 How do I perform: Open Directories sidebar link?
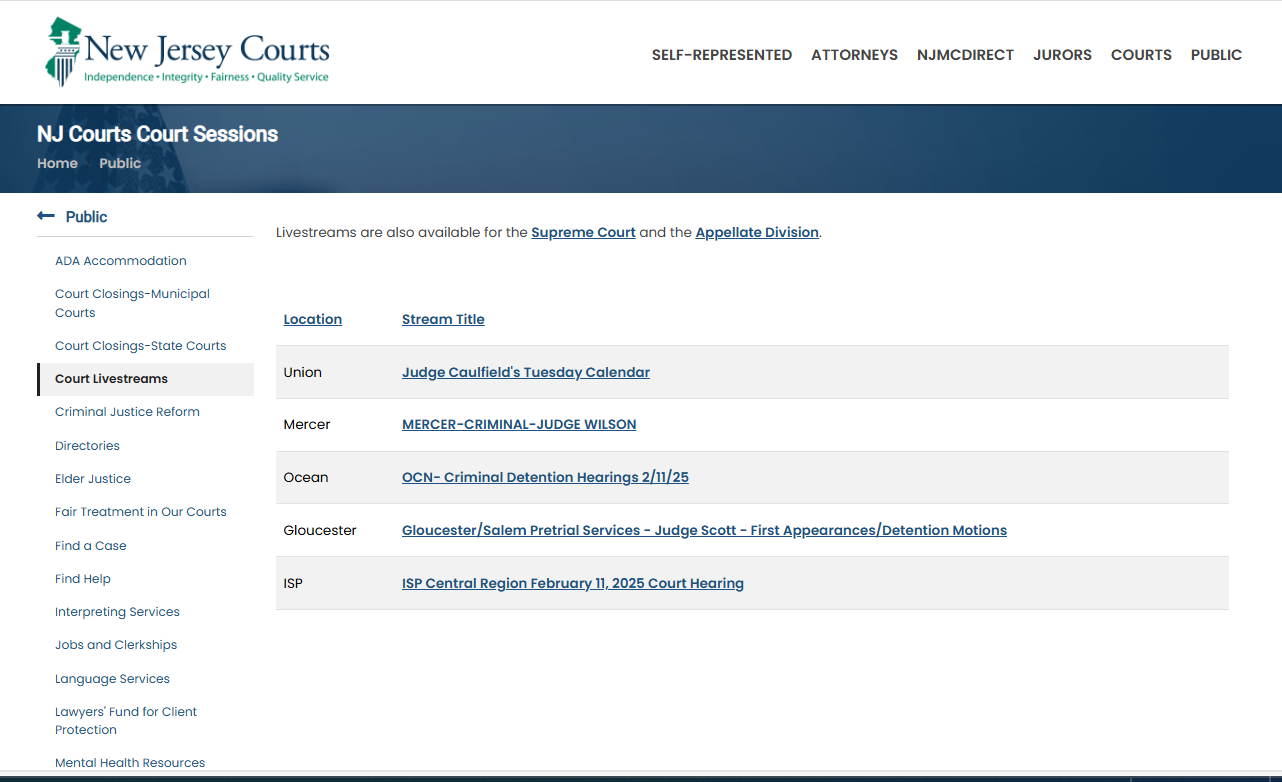point(87,446)
